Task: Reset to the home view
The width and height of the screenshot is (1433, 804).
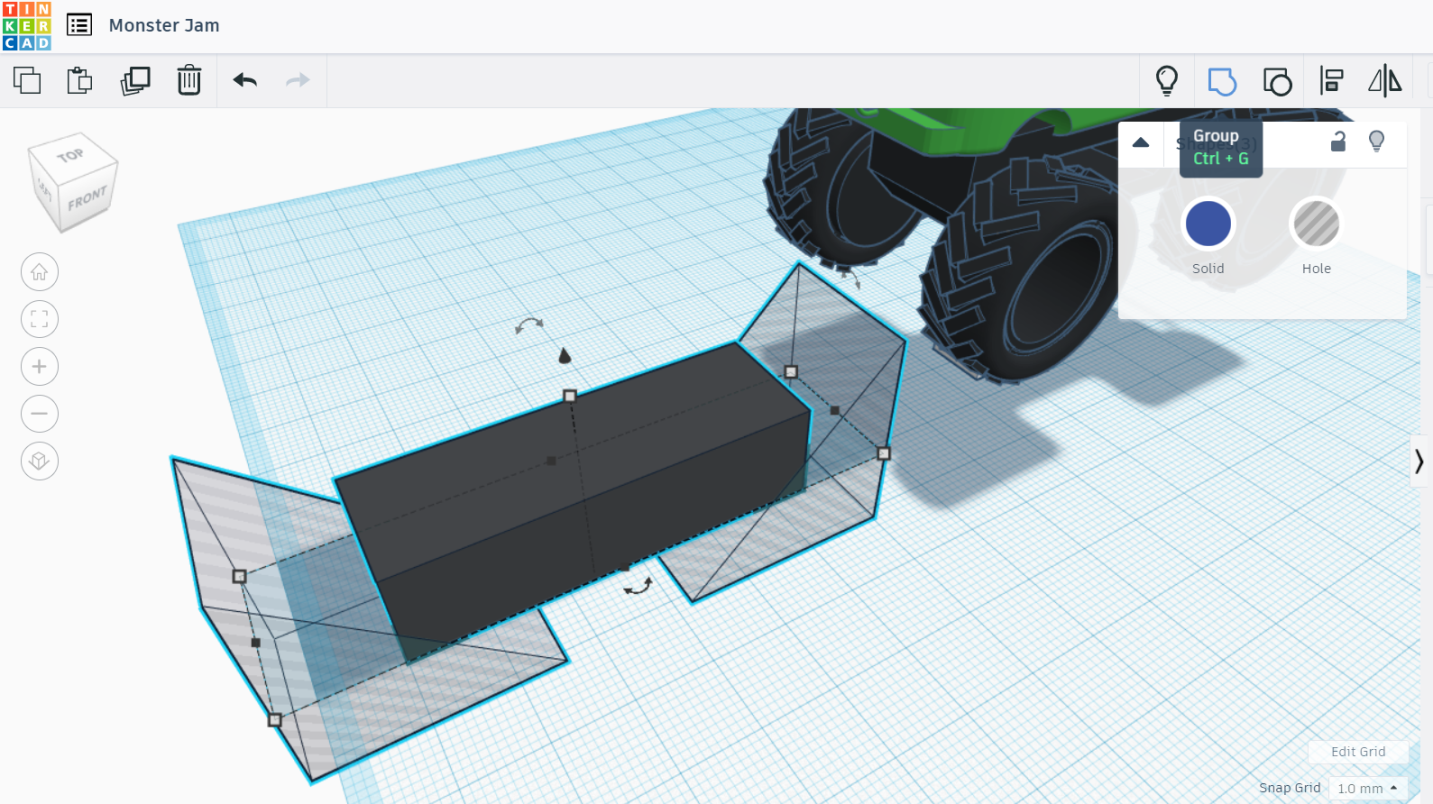Action: pos(40,271)
